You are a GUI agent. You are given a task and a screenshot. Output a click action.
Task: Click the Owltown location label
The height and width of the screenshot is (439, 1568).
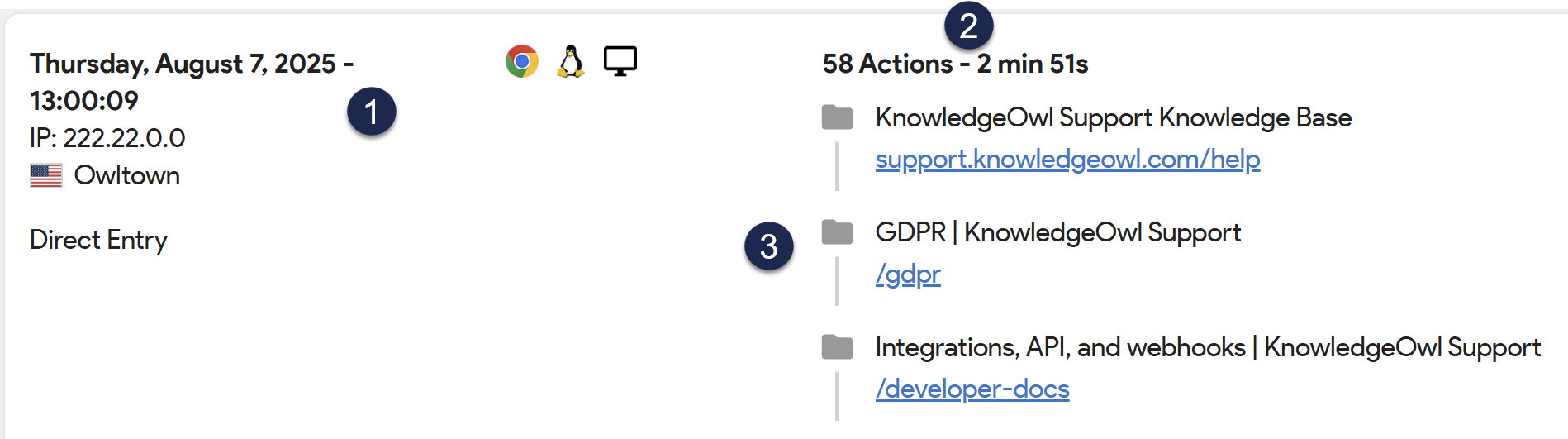[126, 175]
